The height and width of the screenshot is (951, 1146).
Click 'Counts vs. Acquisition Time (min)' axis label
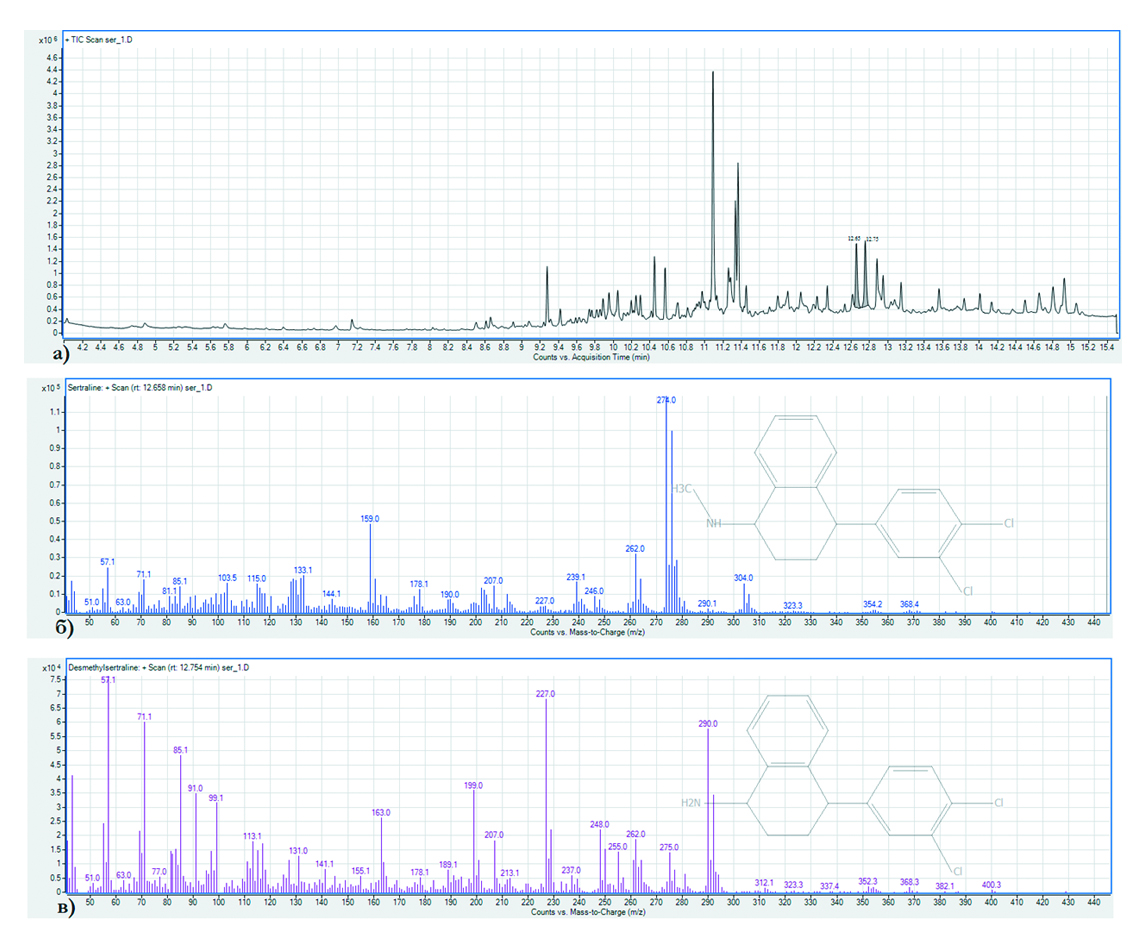[x=591, y=356]
